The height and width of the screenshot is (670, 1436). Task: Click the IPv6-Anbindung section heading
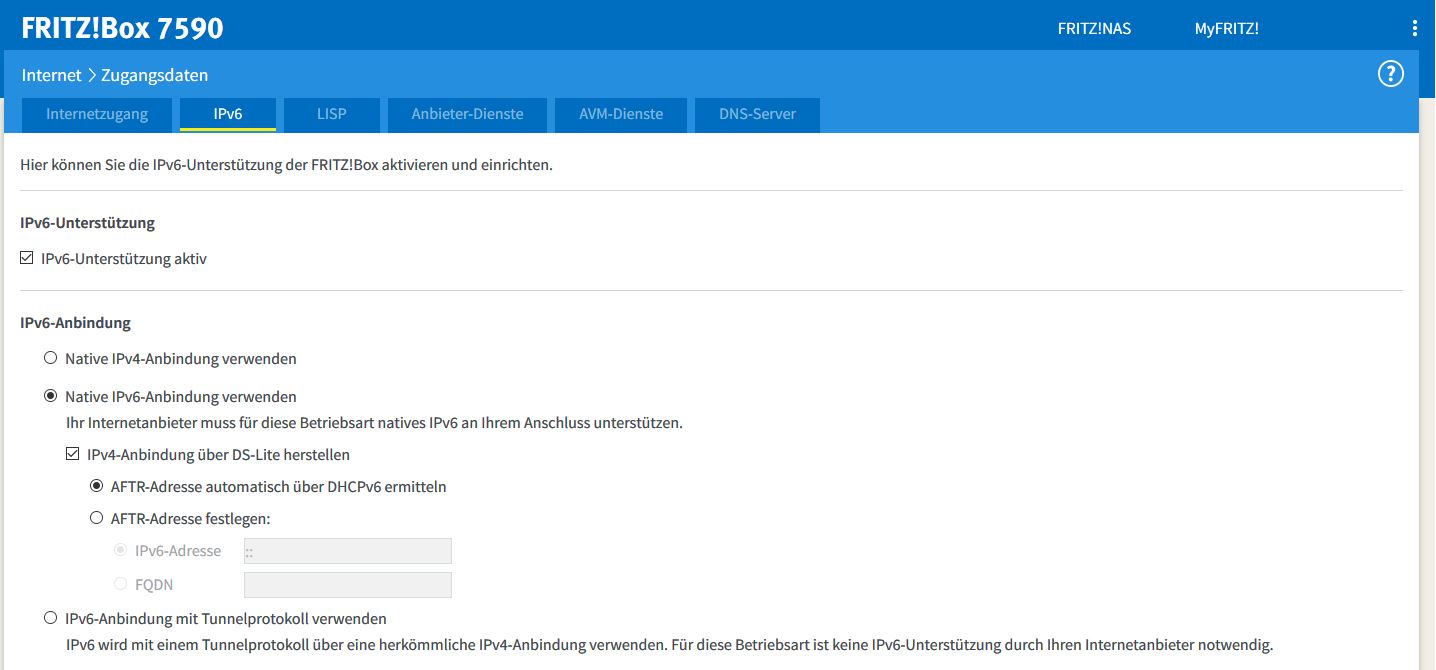[x=76, y=323]
